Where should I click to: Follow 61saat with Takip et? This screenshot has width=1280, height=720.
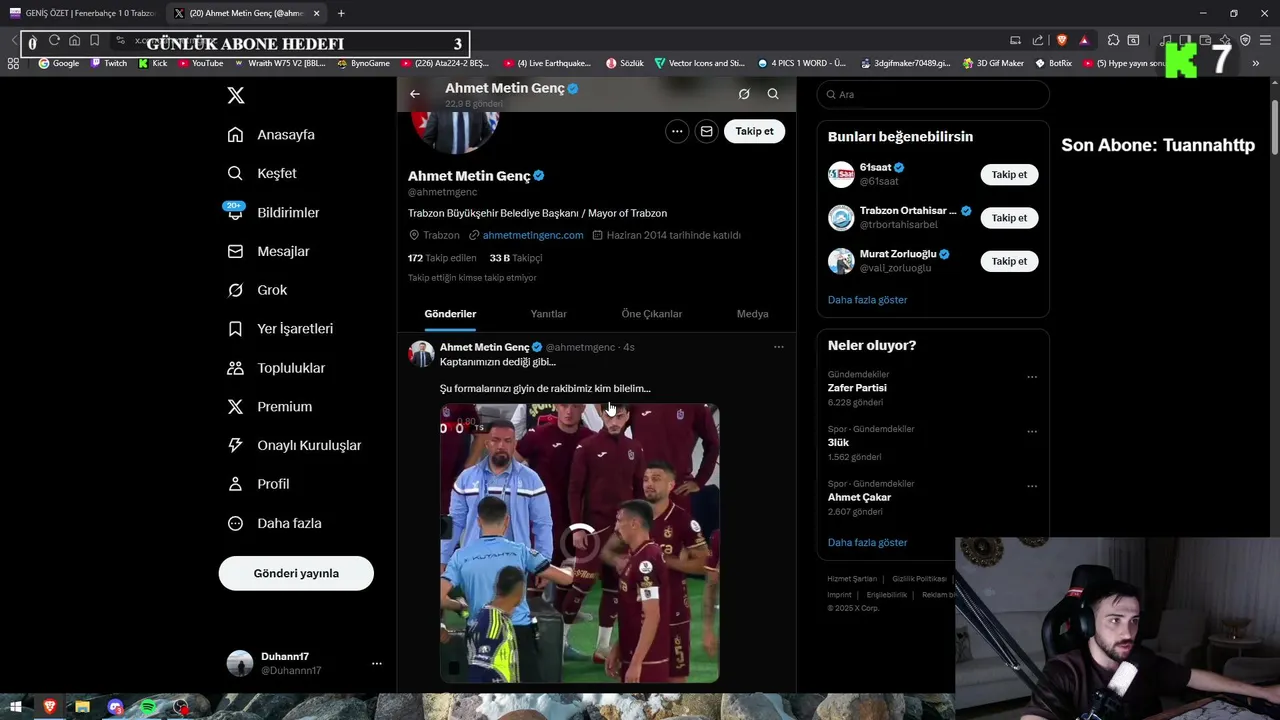tap(1009, 174)
